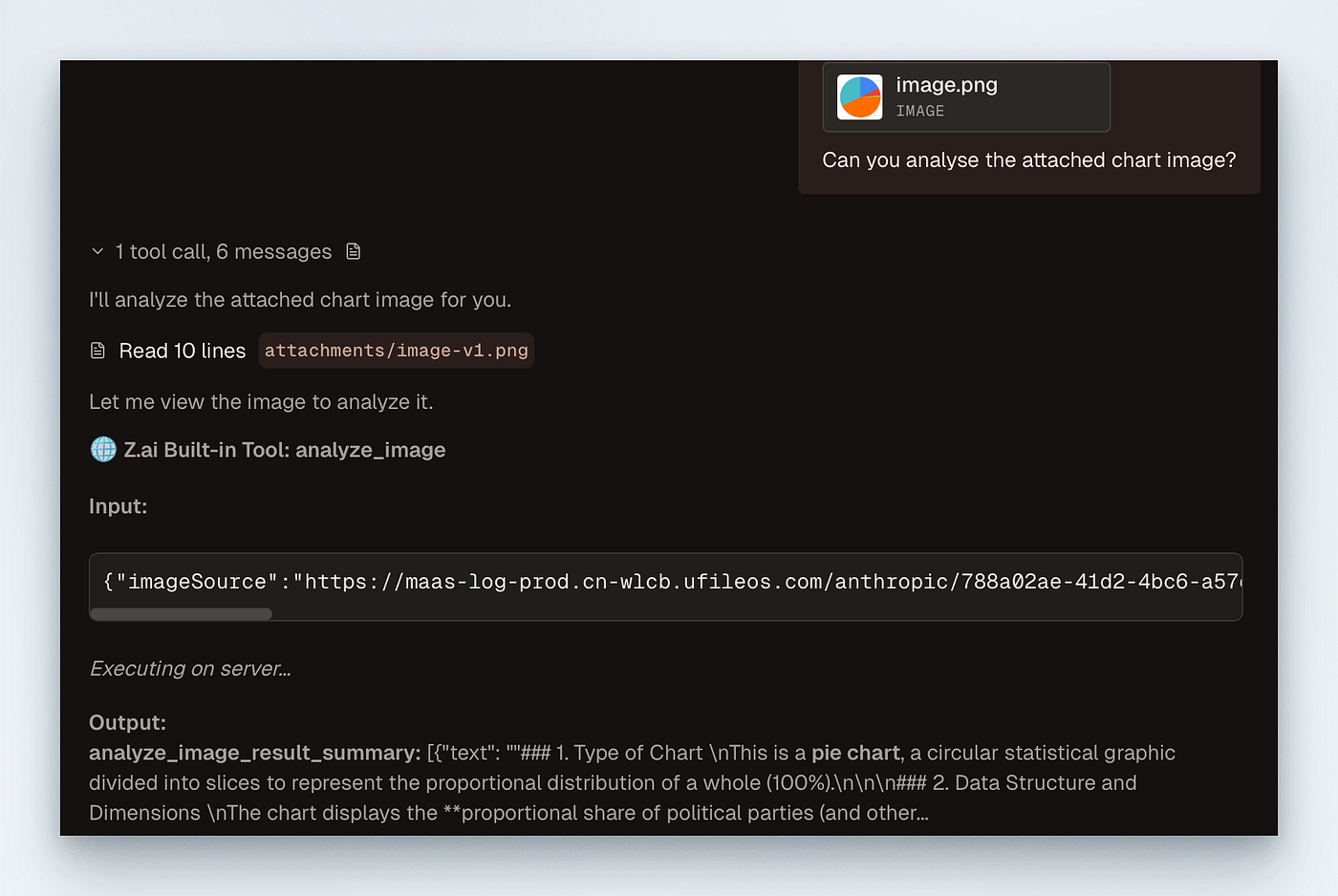Viewport: 1338px width, 896px height.
Task: Click the empty scrollbar track right of thumb
Action: [x=757, y=614]
